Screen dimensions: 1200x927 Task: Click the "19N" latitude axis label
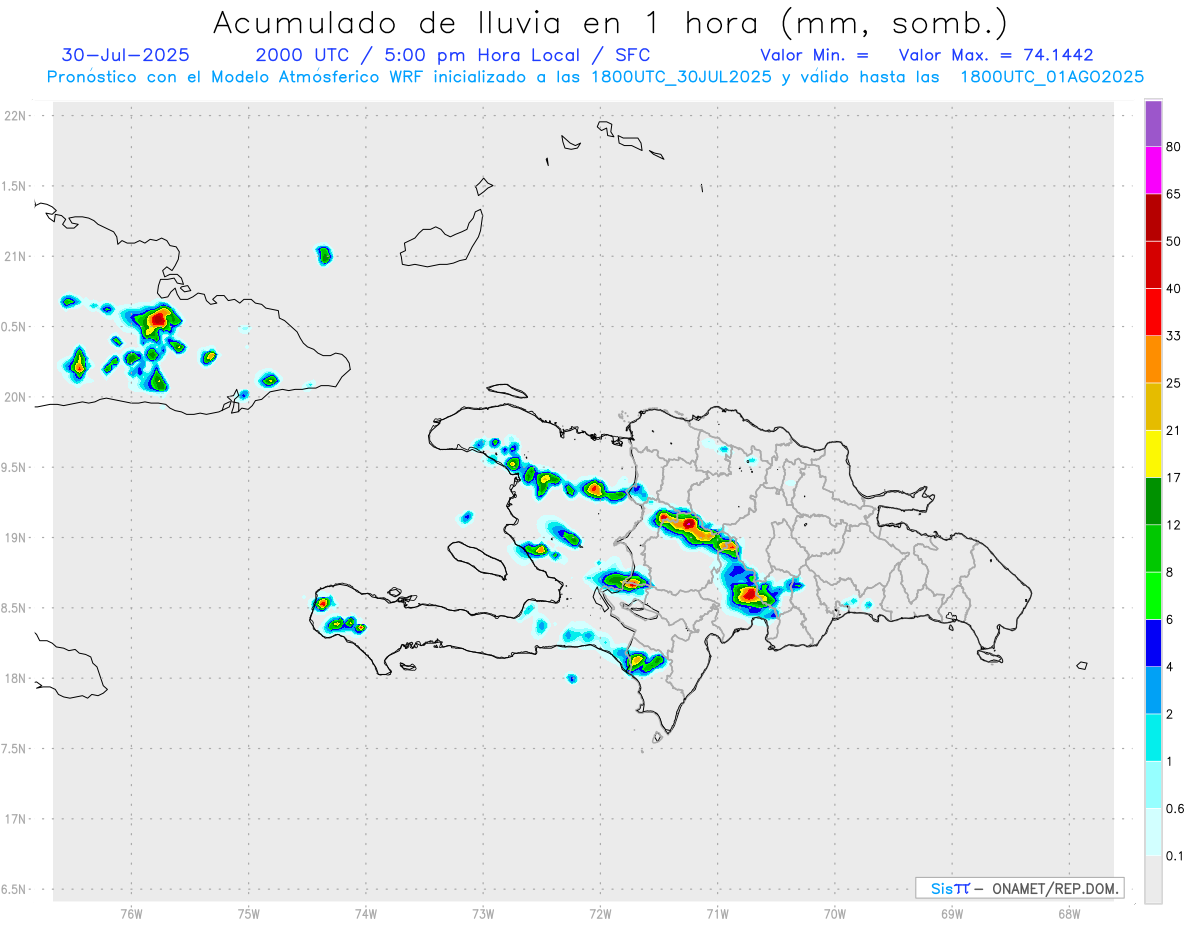[16, 537]
